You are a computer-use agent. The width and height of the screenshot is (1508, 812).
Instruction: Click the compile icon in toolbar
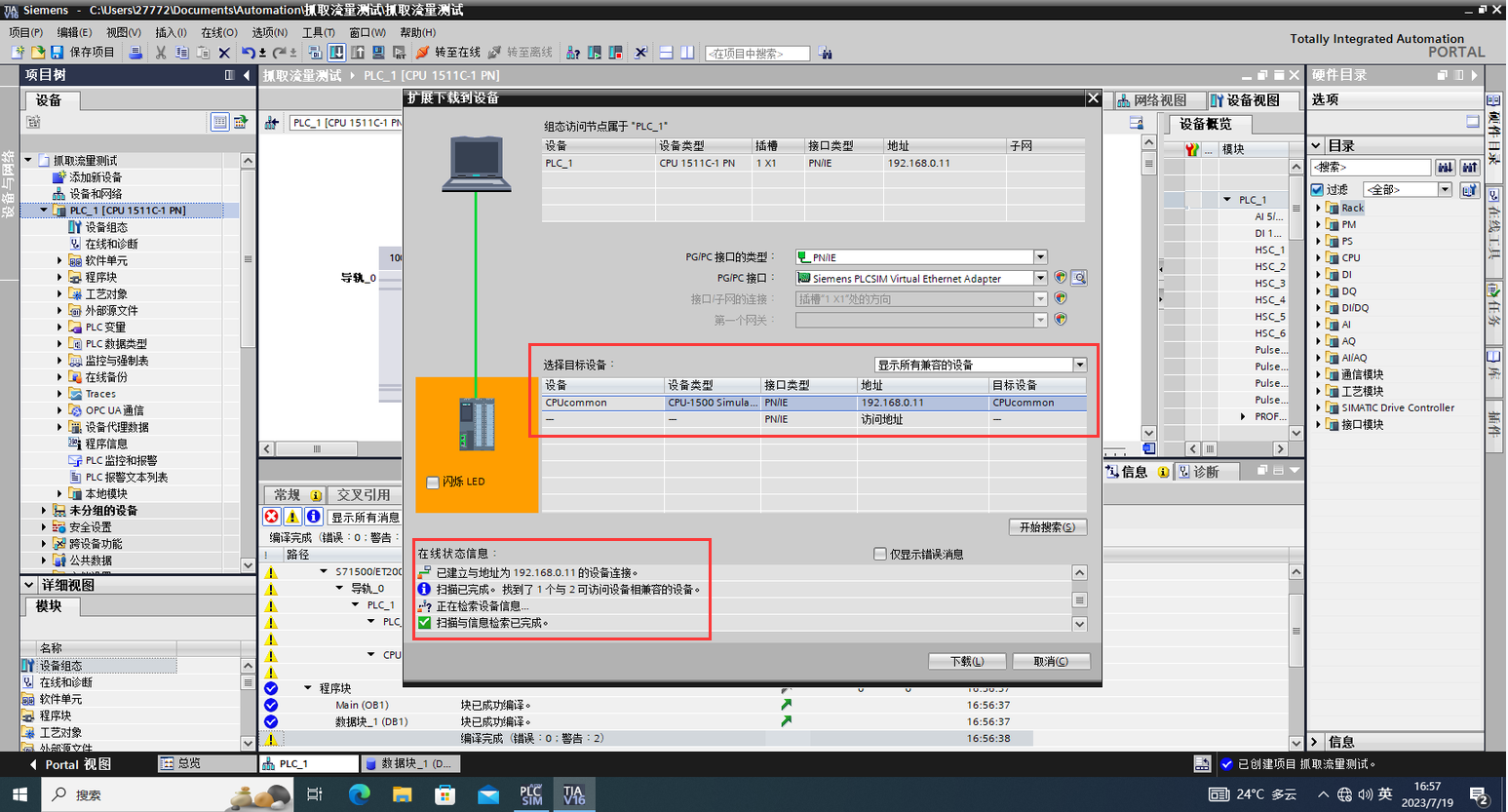point(315,53)
